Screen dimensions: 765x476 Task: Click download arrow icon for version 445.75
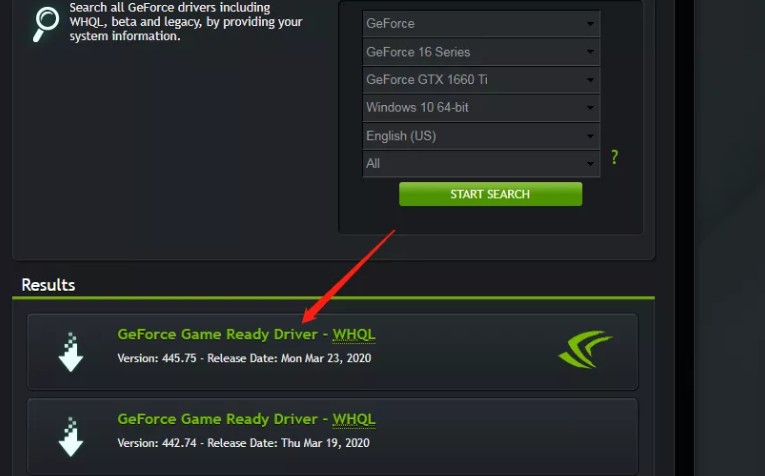coord(71,352)
